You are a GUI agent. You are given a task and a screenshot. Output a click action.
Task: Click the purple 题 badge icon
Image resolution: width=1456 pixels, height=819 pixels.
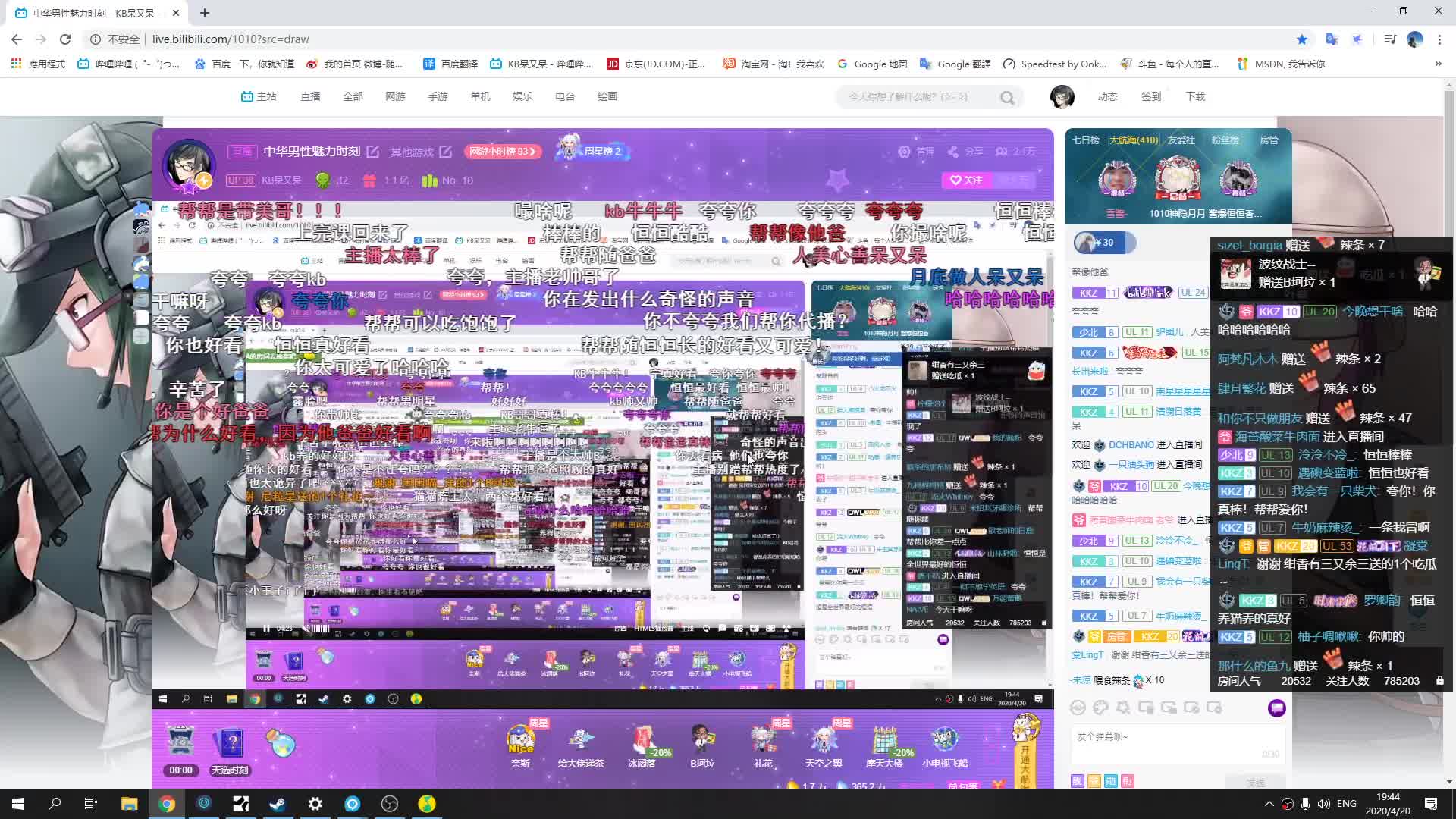[1078, 780]
